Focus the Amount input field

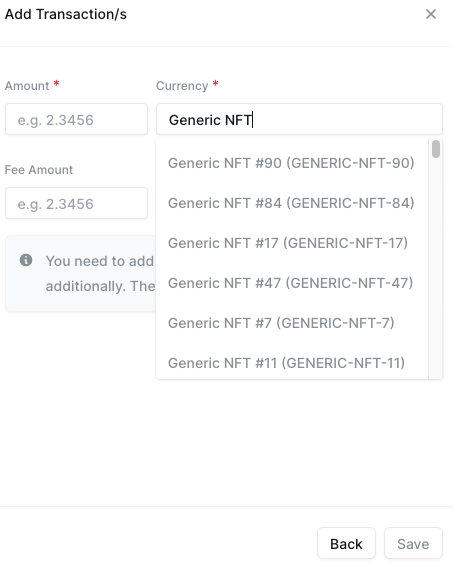(77, 119)
